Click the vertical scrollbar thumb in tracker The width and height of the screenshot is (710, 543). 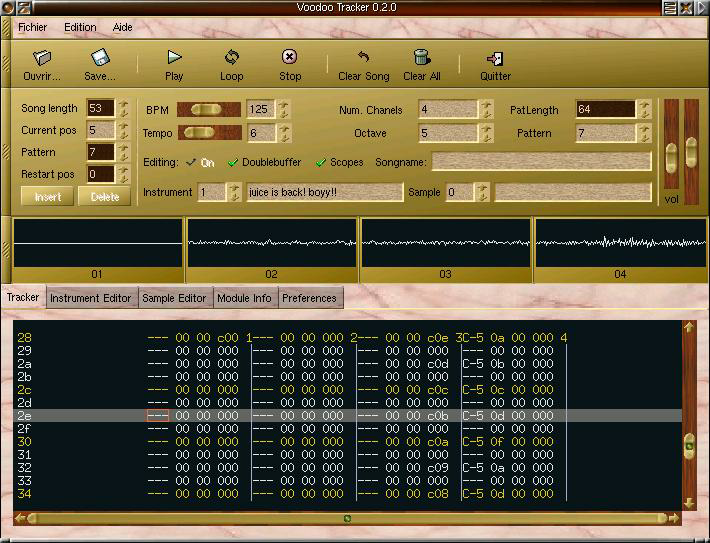tap(690, 447)
